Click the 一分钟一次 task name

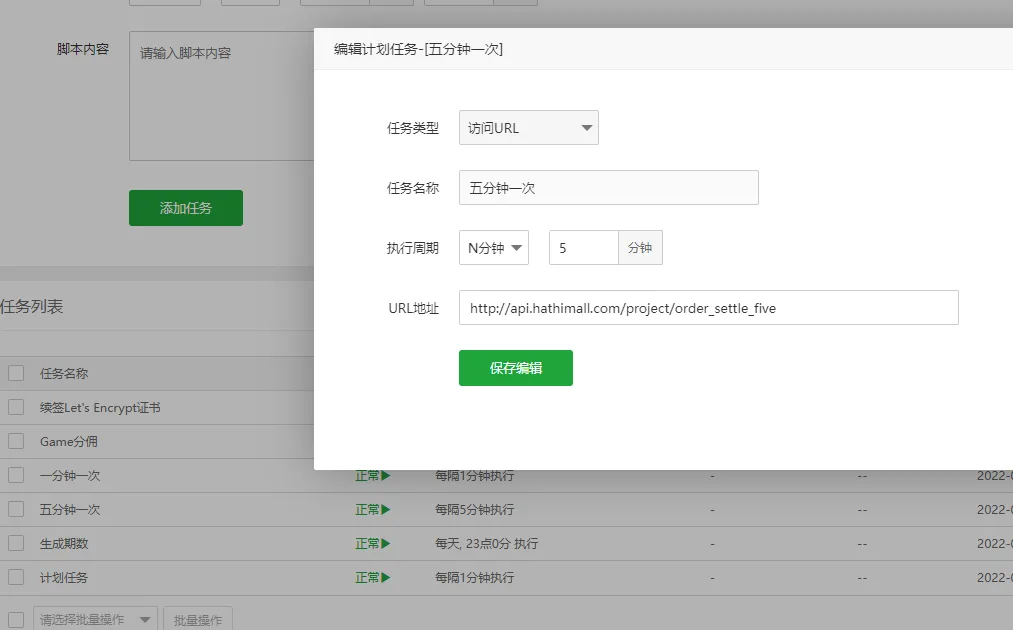click(70, 476)
